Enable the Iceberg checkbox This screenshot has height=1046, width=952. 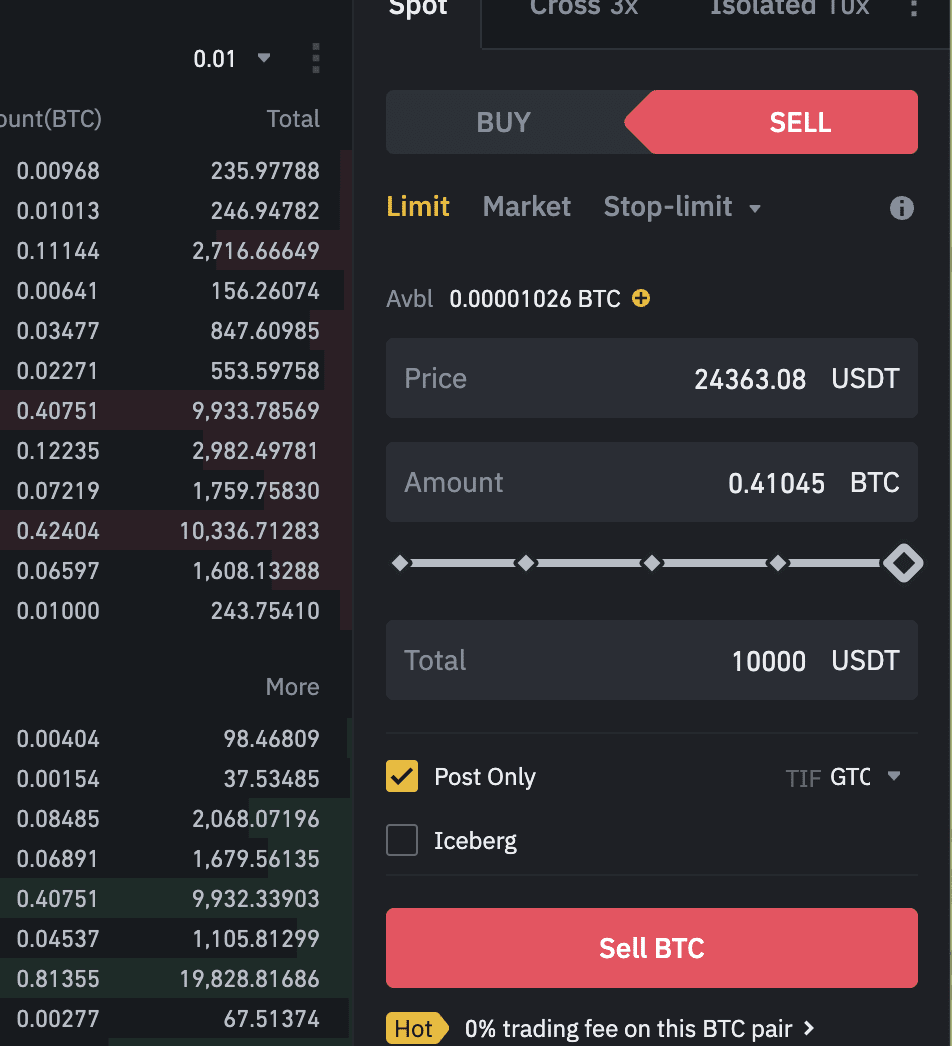point(402,840)
